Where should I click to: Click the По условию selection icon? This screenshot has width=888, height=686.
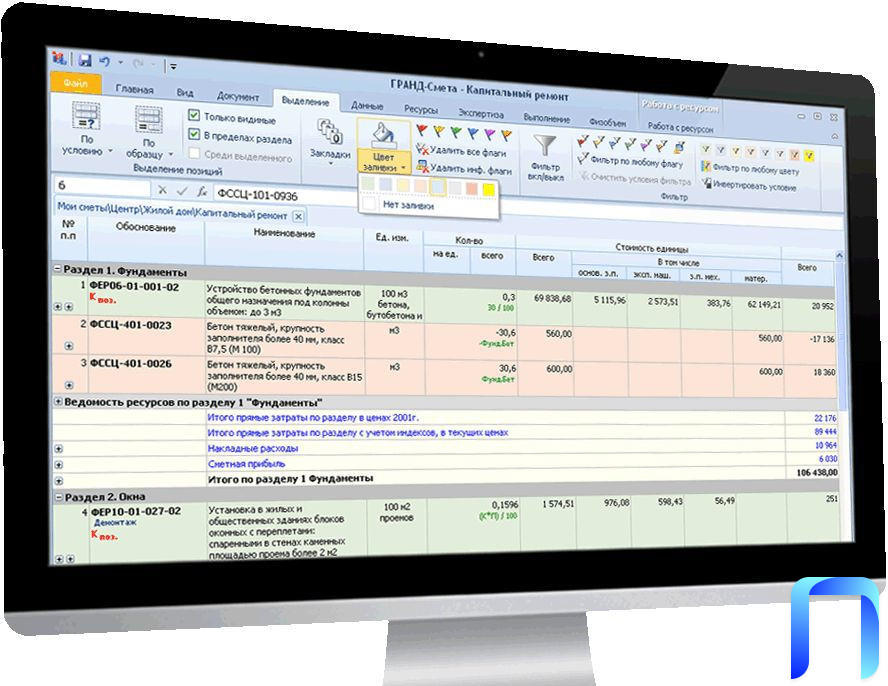[87, 116]
